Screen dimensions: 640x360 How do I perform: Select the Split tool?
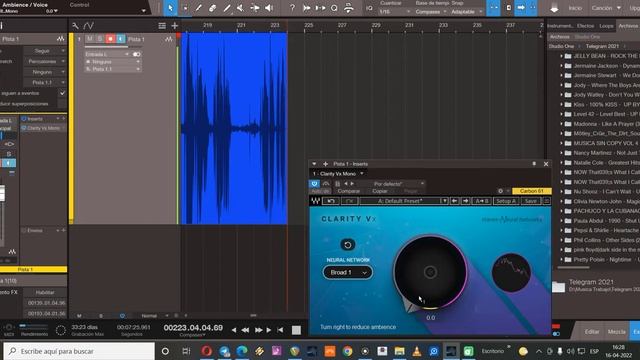click(x=199, y=8)
